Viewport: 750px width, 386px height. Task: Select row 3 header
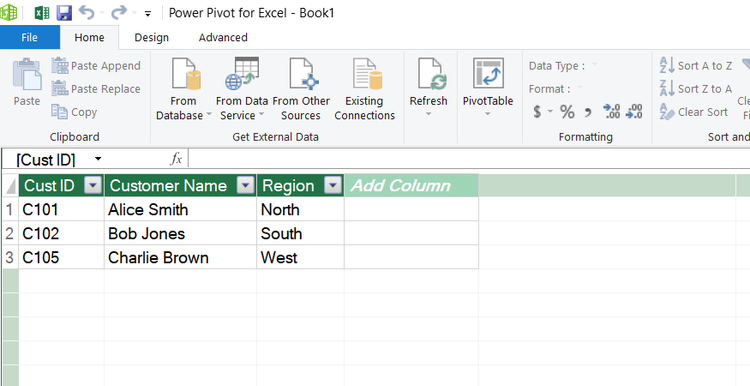10,257
